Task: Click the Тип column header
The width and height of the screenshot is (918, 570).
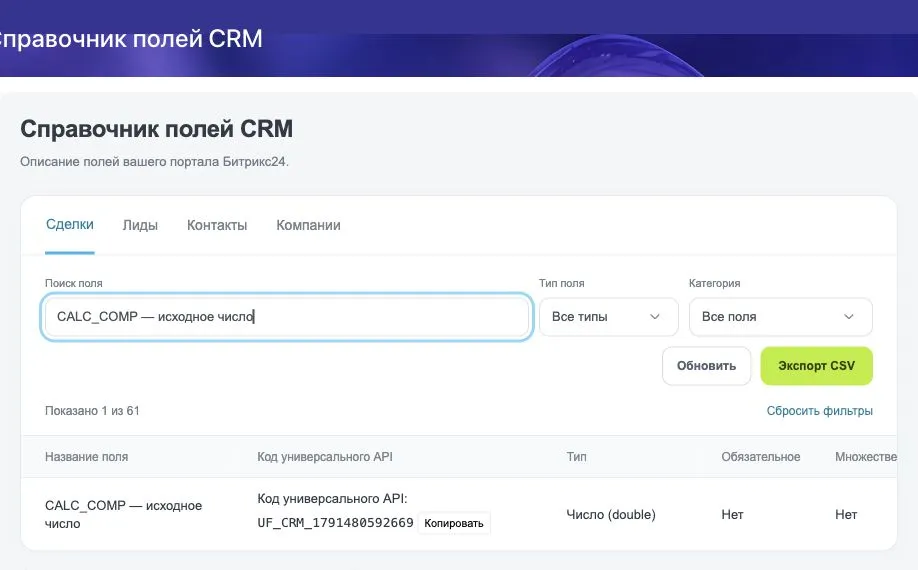Action: pos(576,456)
